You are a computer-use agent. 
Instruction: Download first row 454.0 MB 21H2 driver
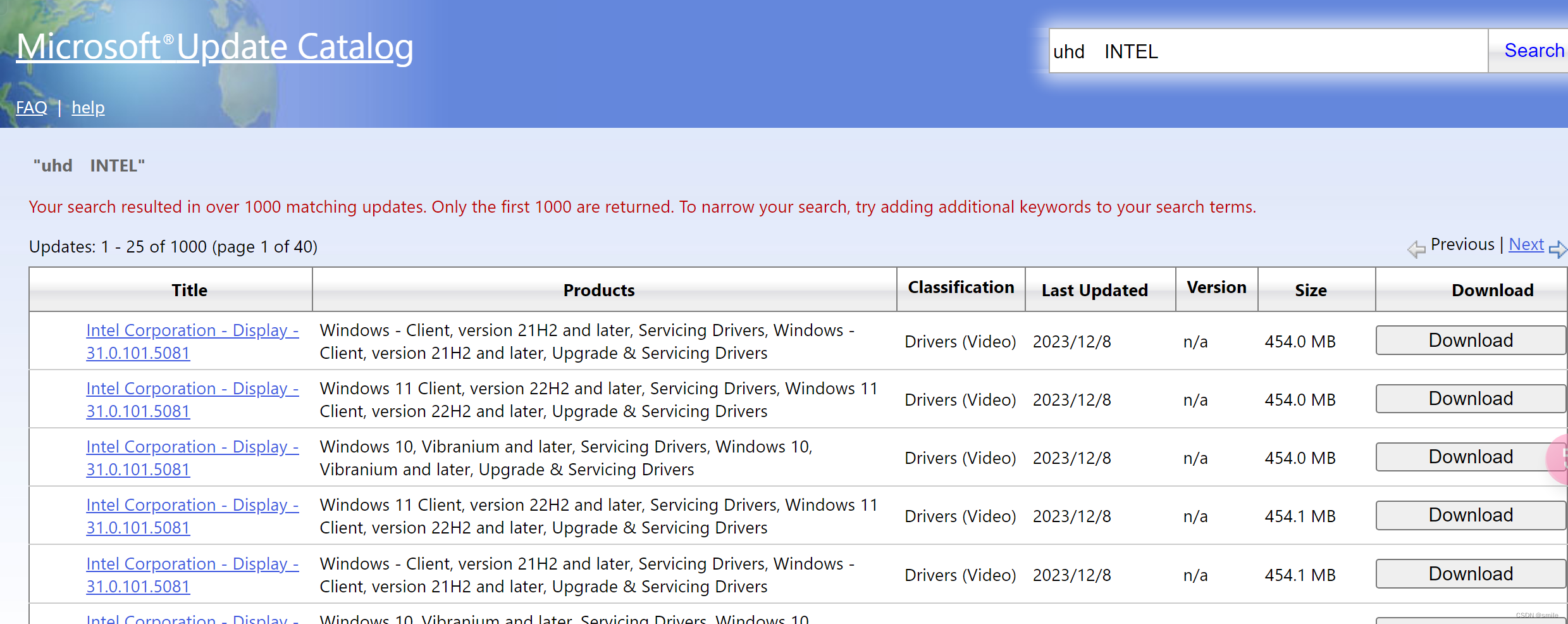pyautogui.click(x=1471, y=340)
